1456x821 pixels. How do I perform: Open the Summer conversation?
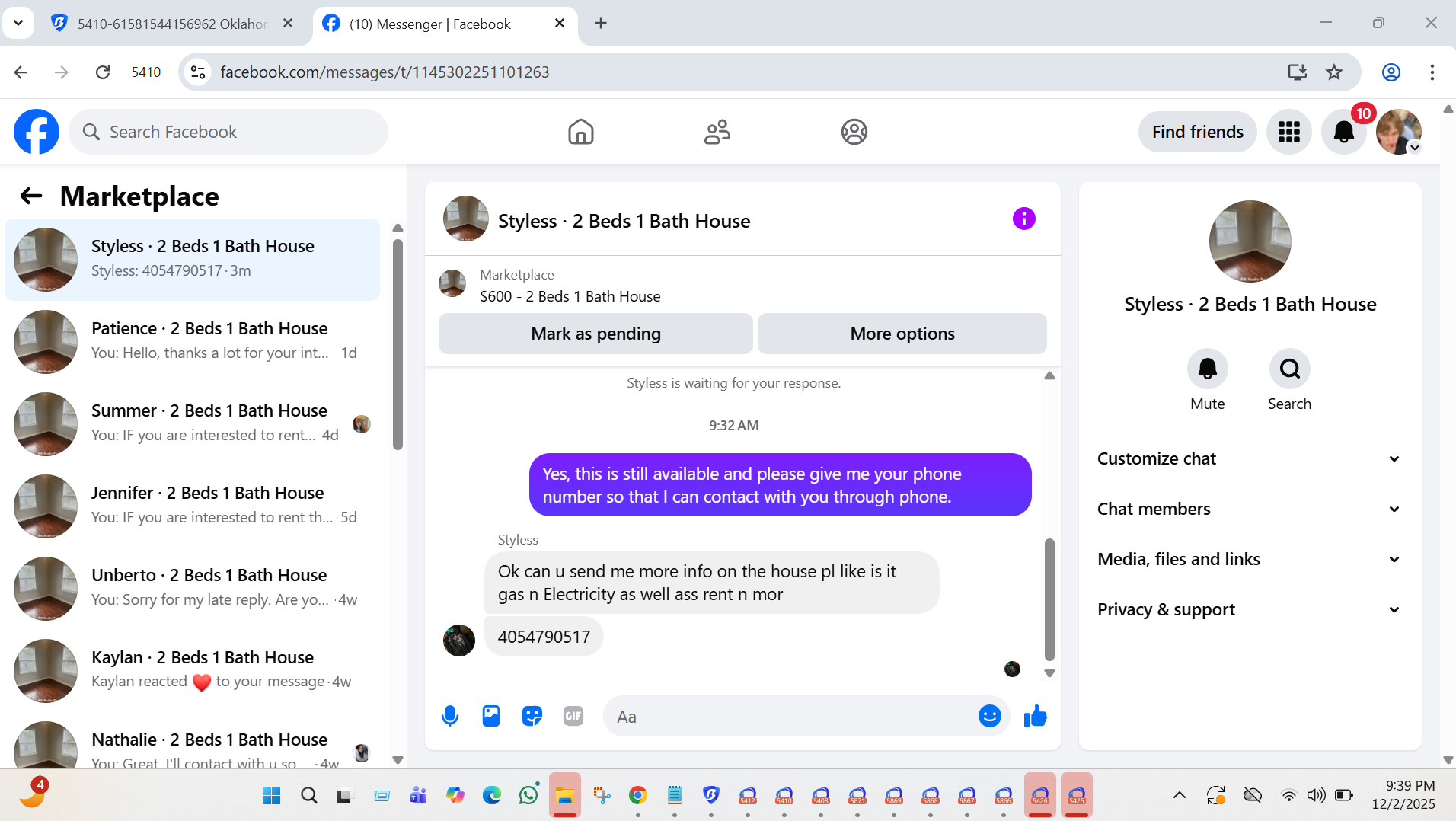click(x=193, y=423)
